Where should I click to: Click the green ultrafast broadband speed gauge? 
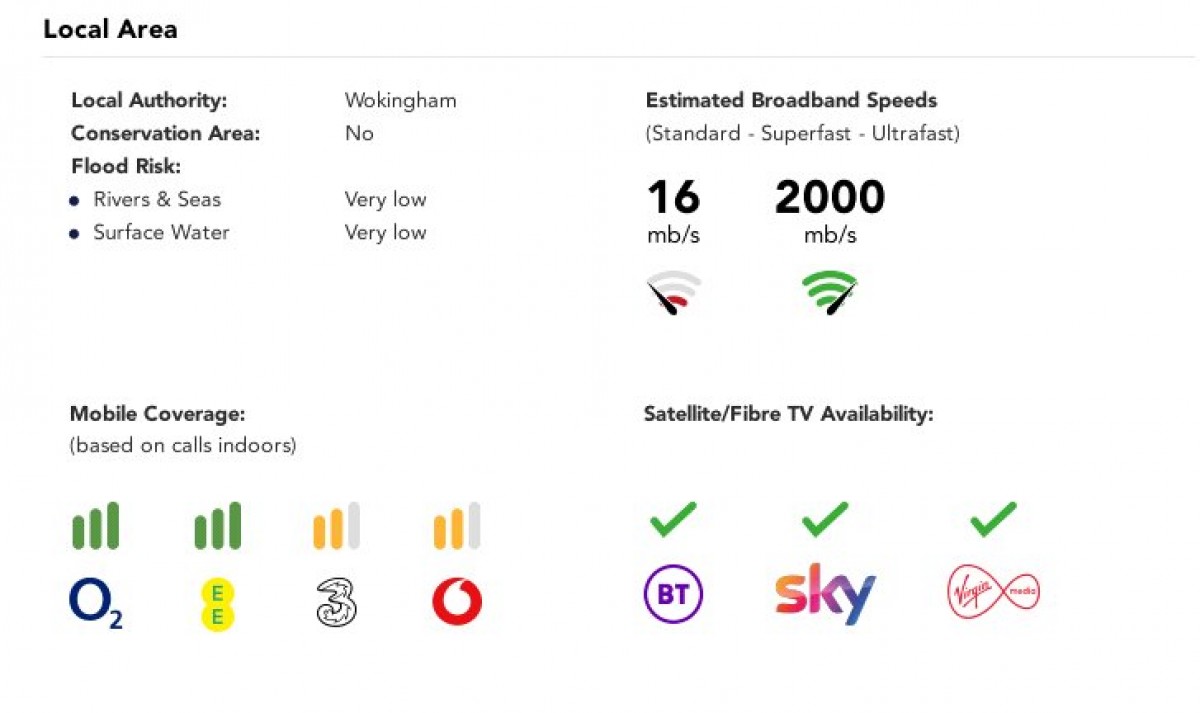click(830, 292)
